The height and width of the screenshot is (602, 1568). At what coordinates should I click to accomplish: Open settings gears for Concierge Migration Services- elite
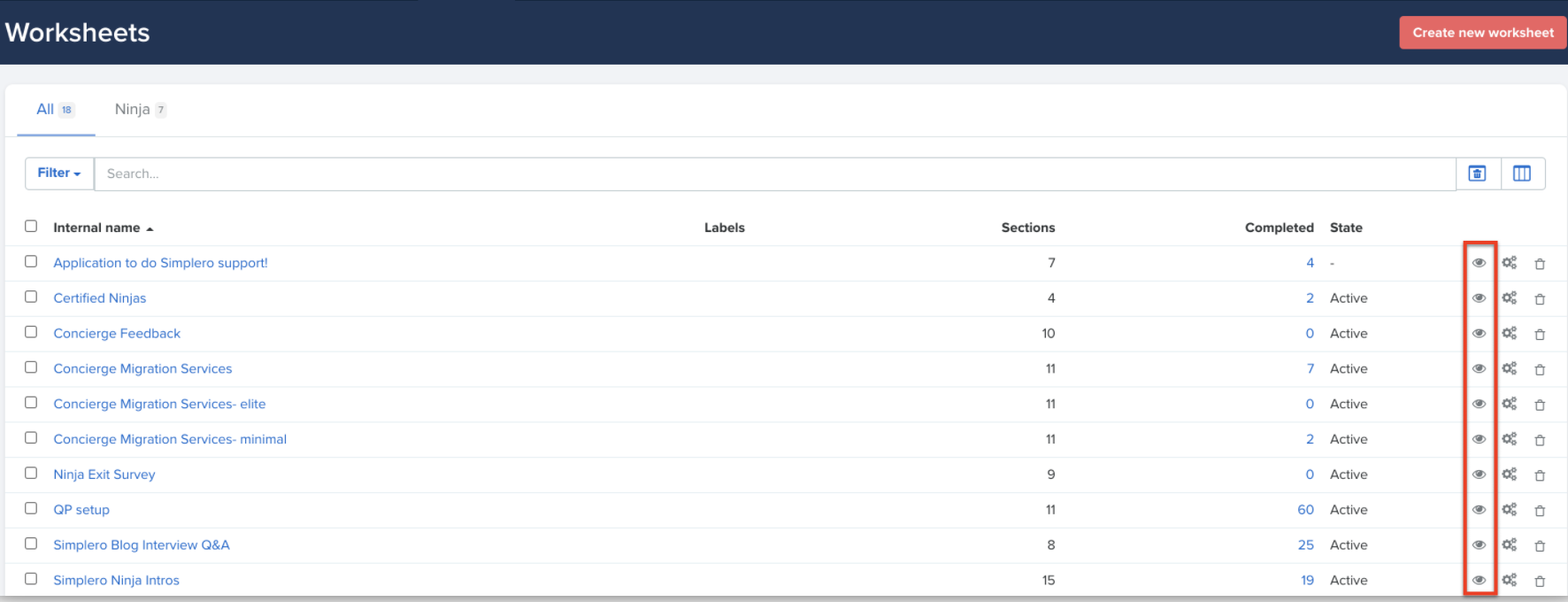(1510, 404)
